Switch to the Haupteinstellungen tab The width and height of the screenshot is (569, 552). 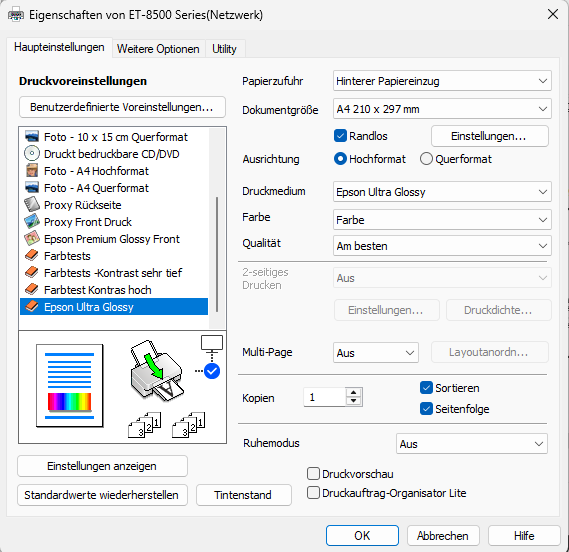[59, 47]
